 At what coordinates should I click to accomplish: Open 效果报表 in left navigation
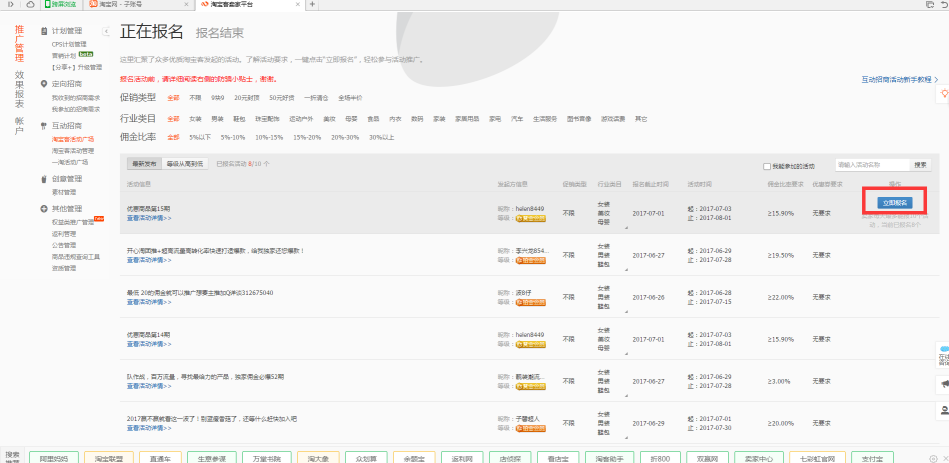(19, 89)
